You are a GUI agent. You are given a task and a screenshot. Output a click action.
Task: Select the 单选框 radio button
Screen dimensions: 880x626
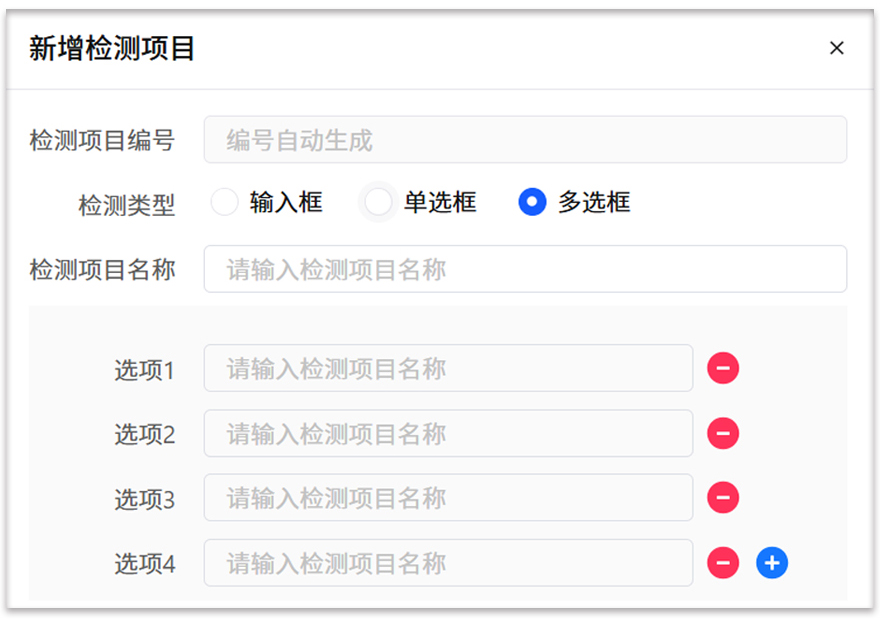point(378,202)
